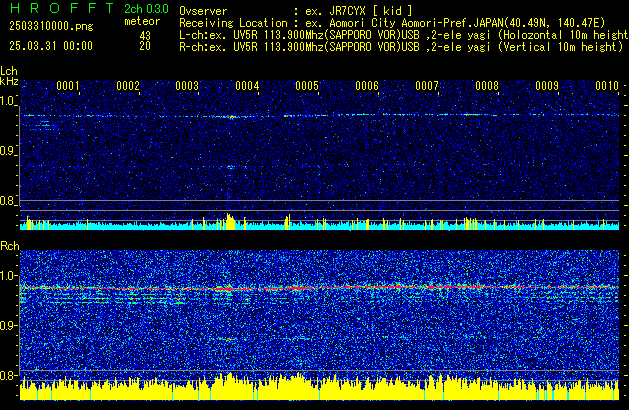Select the 0001 minute marker
629x410 pixels.
[x=68, y=86]
